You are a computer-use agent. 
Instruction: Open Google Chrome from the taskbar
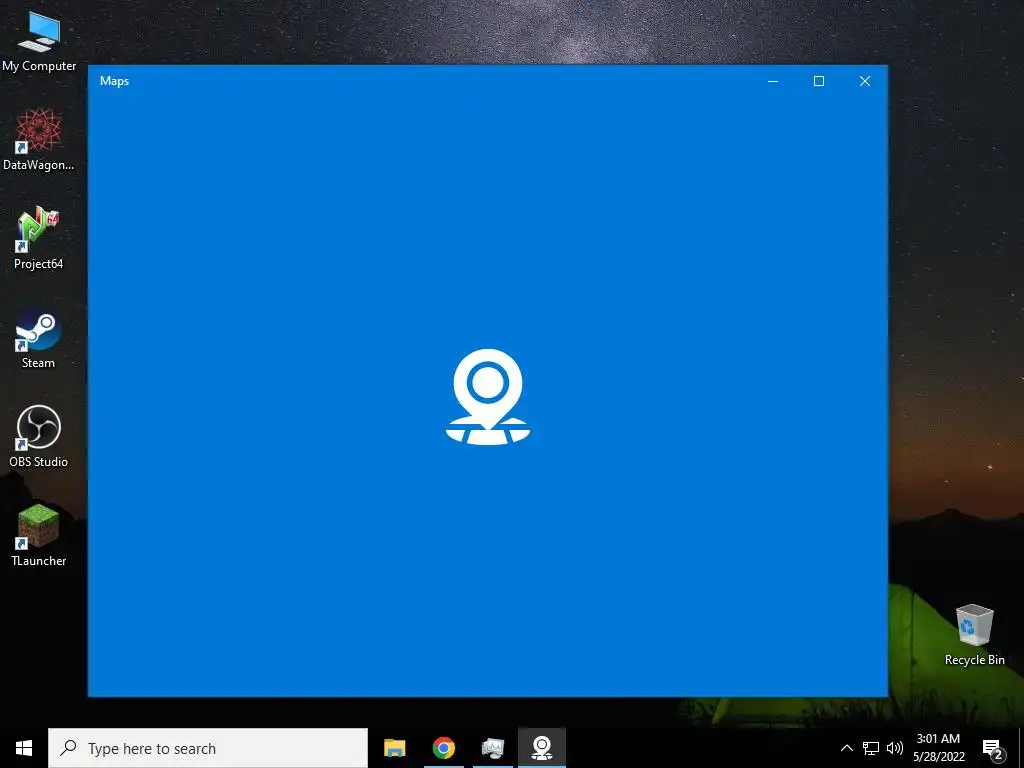point(443,748)
